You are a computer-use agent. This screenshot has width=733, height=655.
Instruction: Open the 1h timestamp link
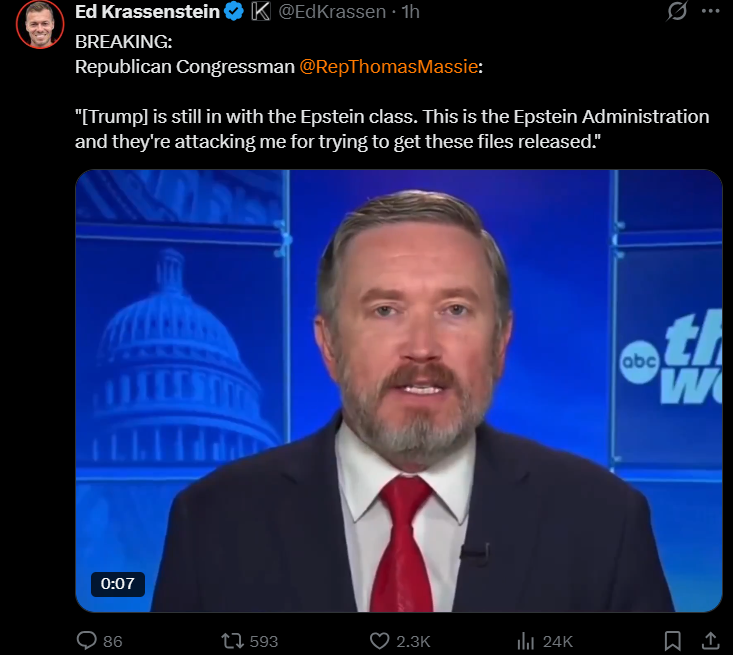410,12
